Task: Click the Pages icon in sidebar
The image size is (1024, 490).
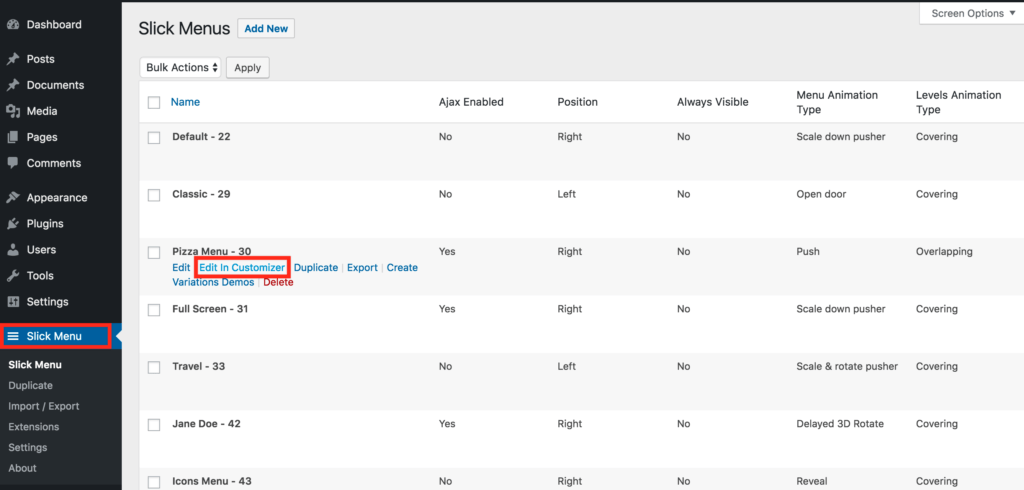Action: coord(13,137)
